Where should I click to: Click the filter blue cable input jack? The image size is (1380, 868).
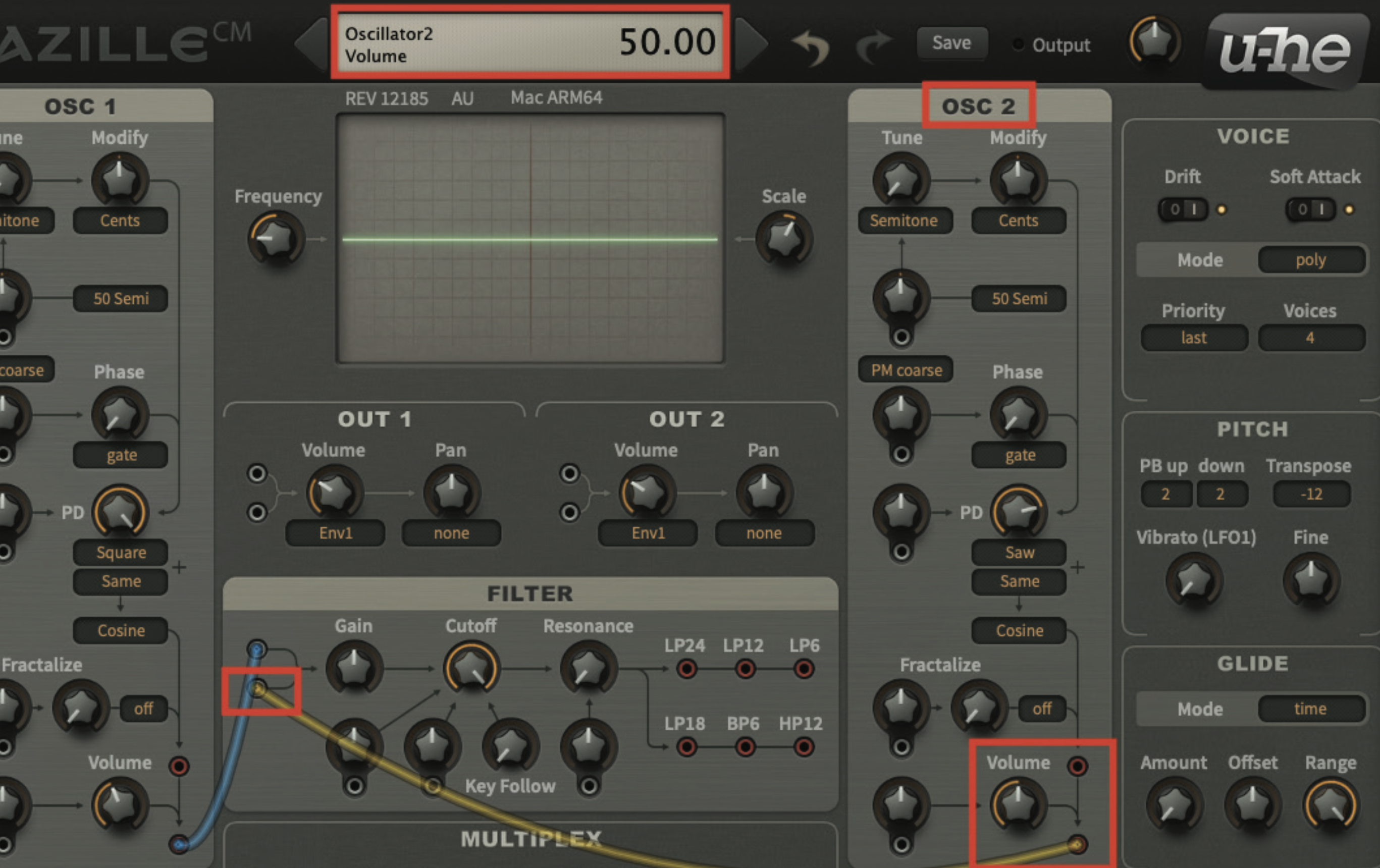(257, 649)
